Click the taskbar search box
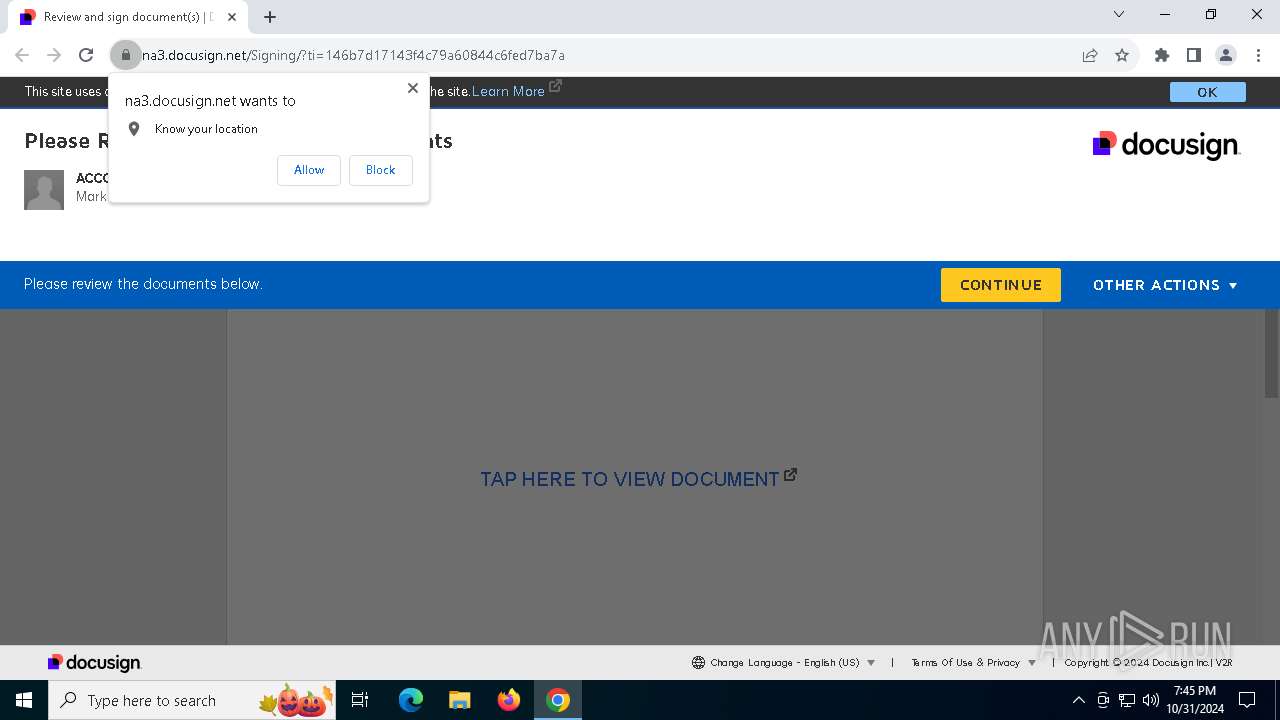Viewport: 1280px width, 720px height. pyautogui.click(x=192, y=700)
